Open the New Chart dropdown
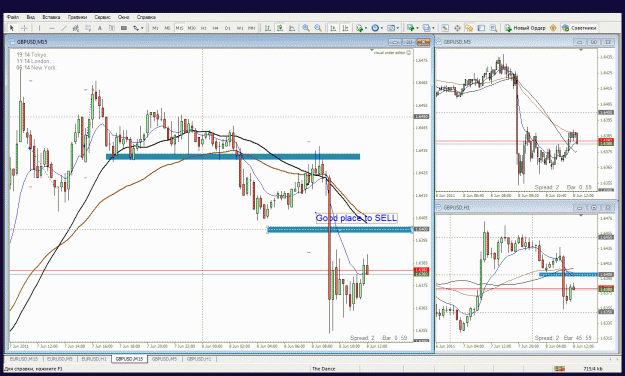 [417, 28]
